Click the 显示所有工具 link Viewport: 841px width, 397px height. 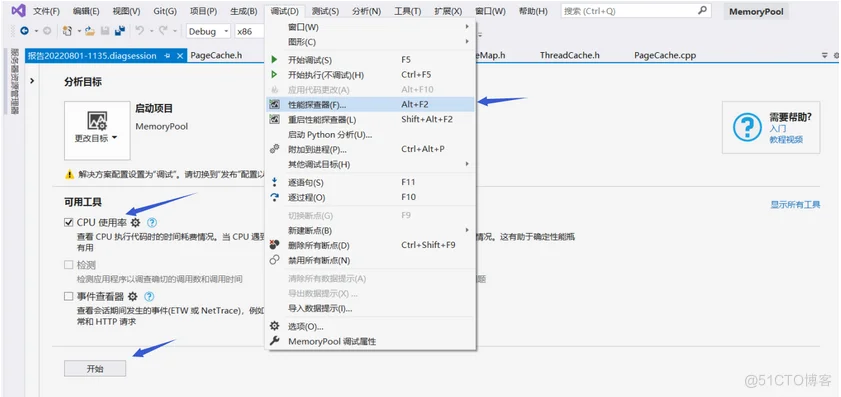[x=795, y=204]
